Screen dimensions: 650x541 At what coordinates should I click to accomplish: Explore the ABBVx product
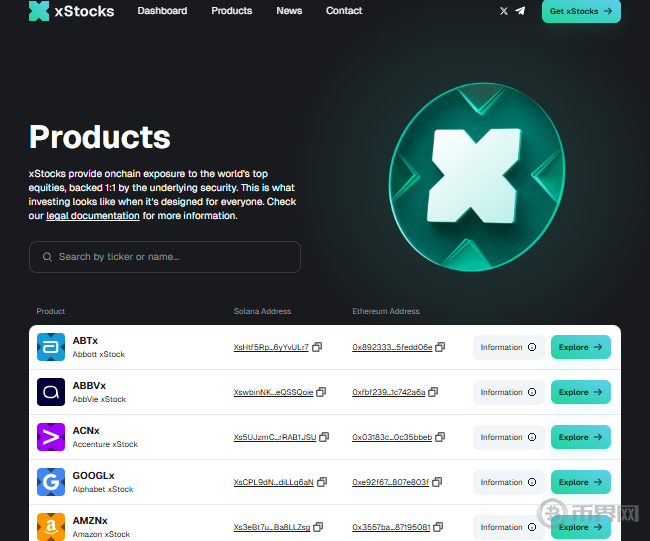[580, 392]
